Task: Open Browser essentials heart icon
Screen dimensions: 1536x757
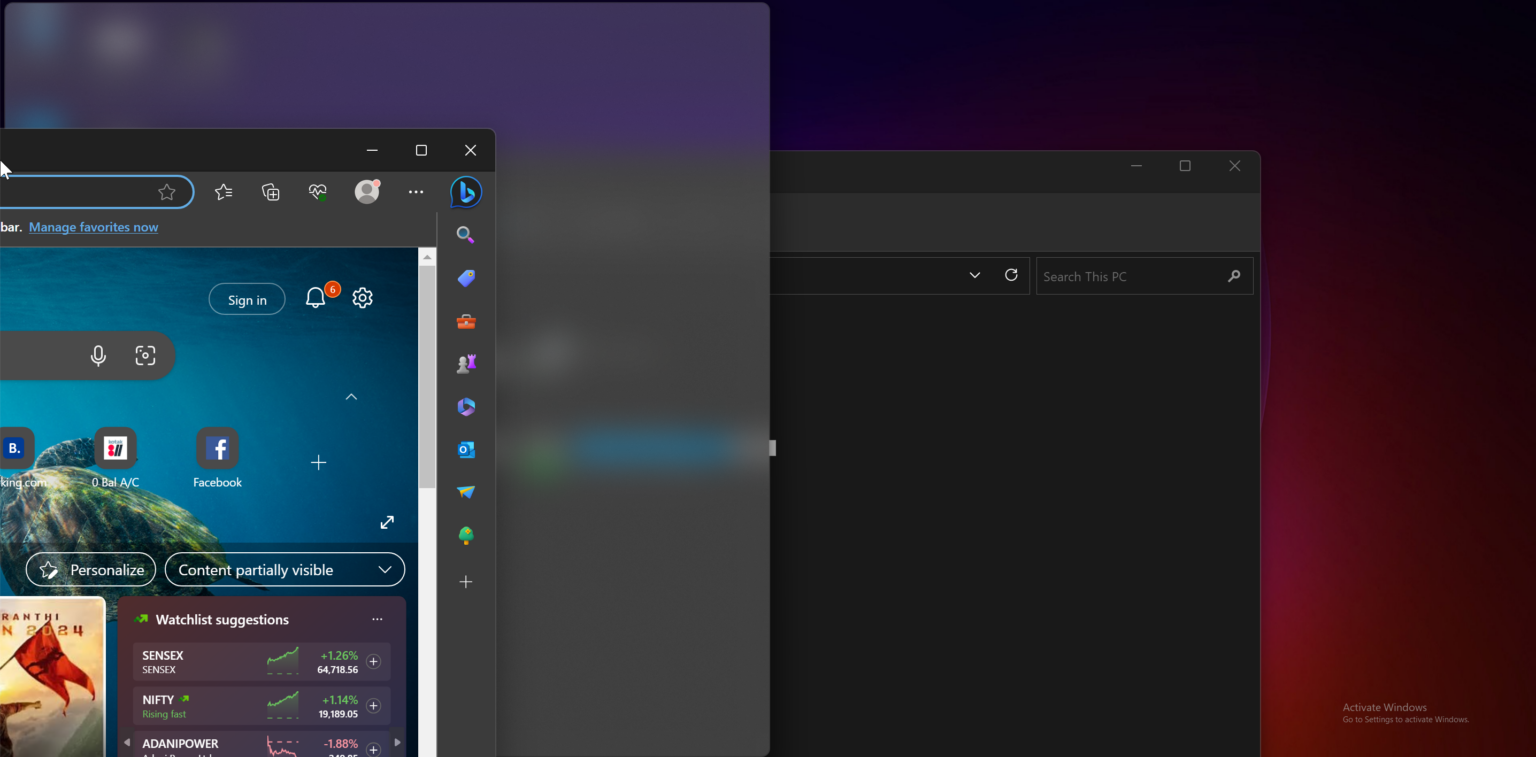Action: click(318, 192)
